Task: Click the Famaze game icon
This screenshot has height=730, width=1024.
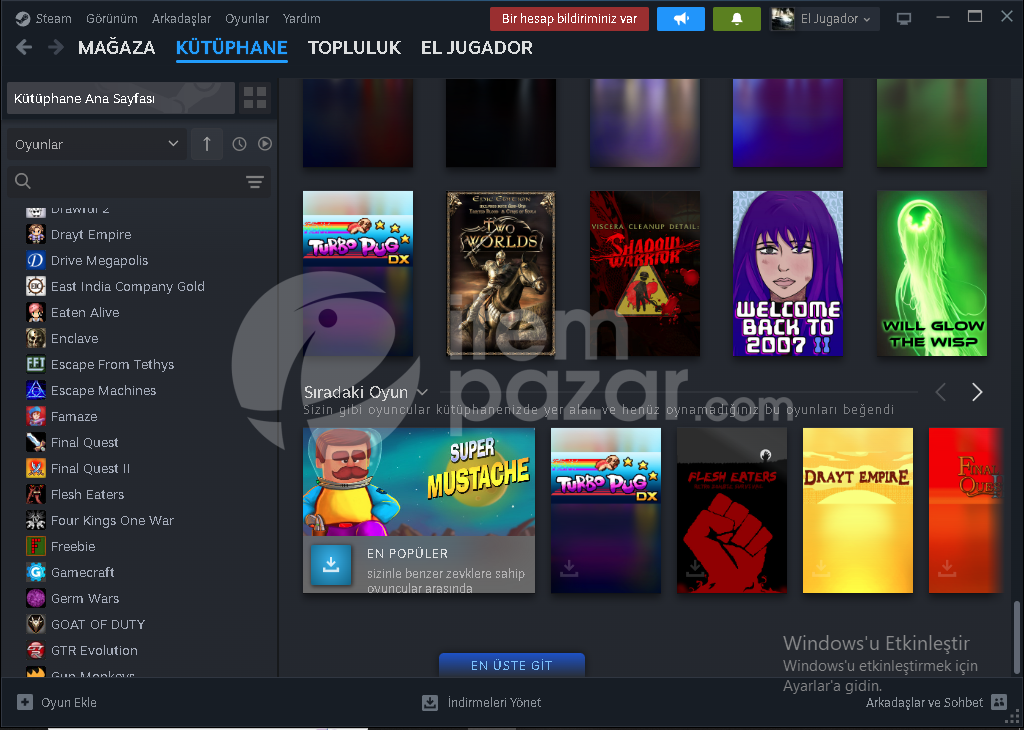Action: tap(35, 416)
